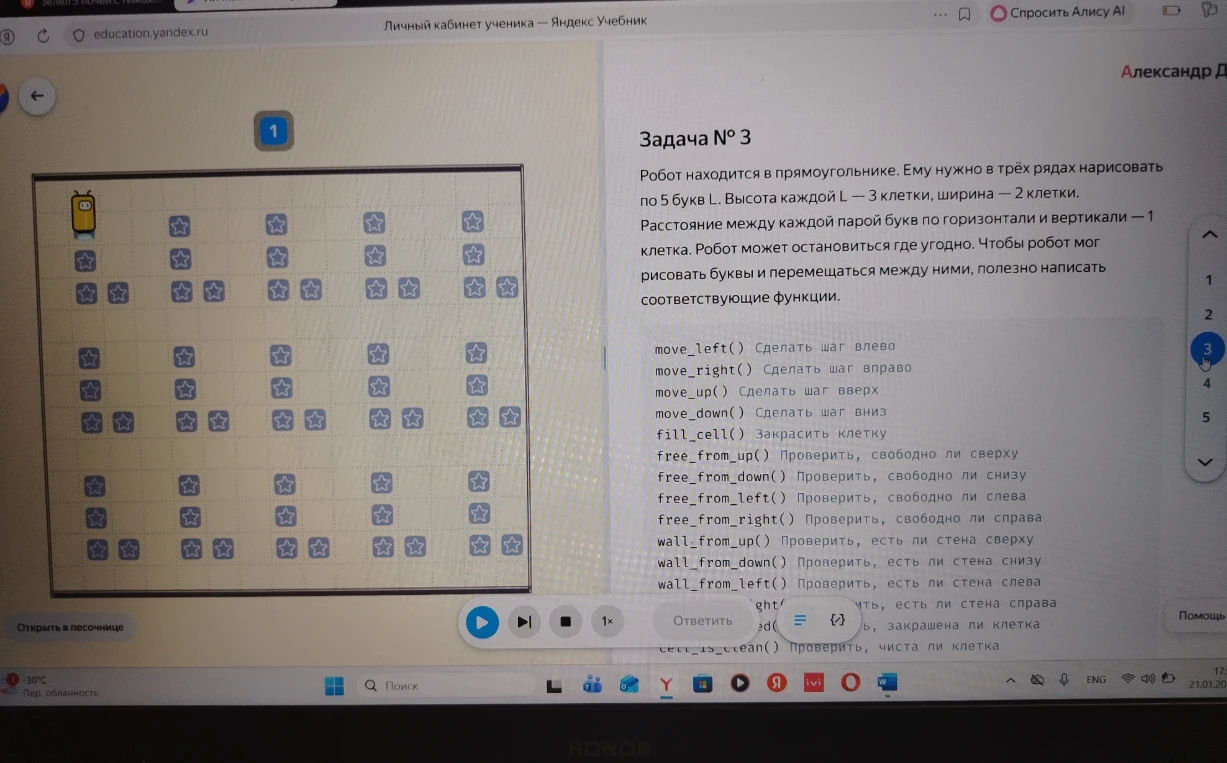Click the wall_from_down() command text
The width and height of the screenshot is (1227, 763).
pyautogui.click(x=722, y=562)
